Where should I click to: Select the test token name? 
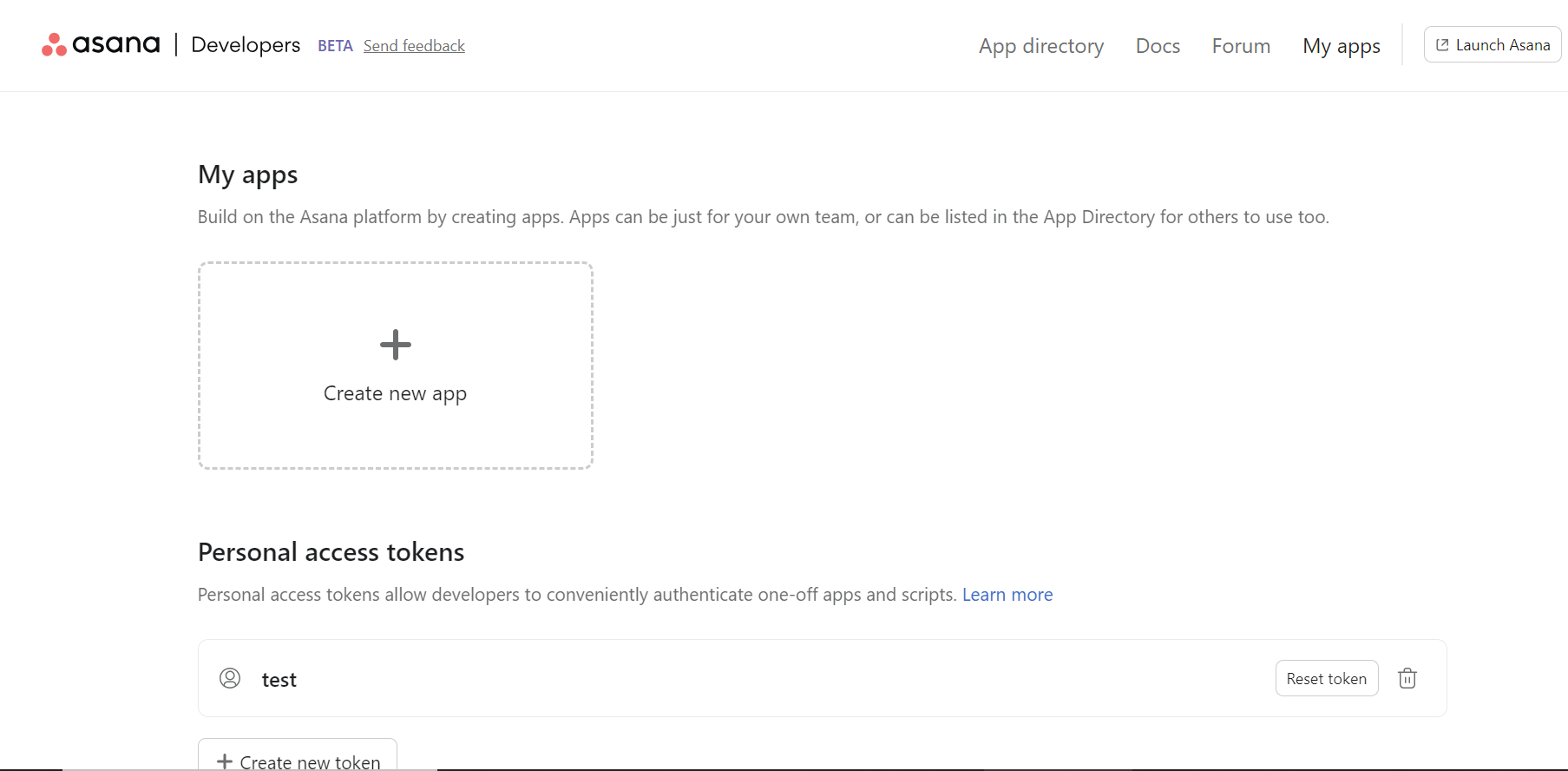point(279,680)
